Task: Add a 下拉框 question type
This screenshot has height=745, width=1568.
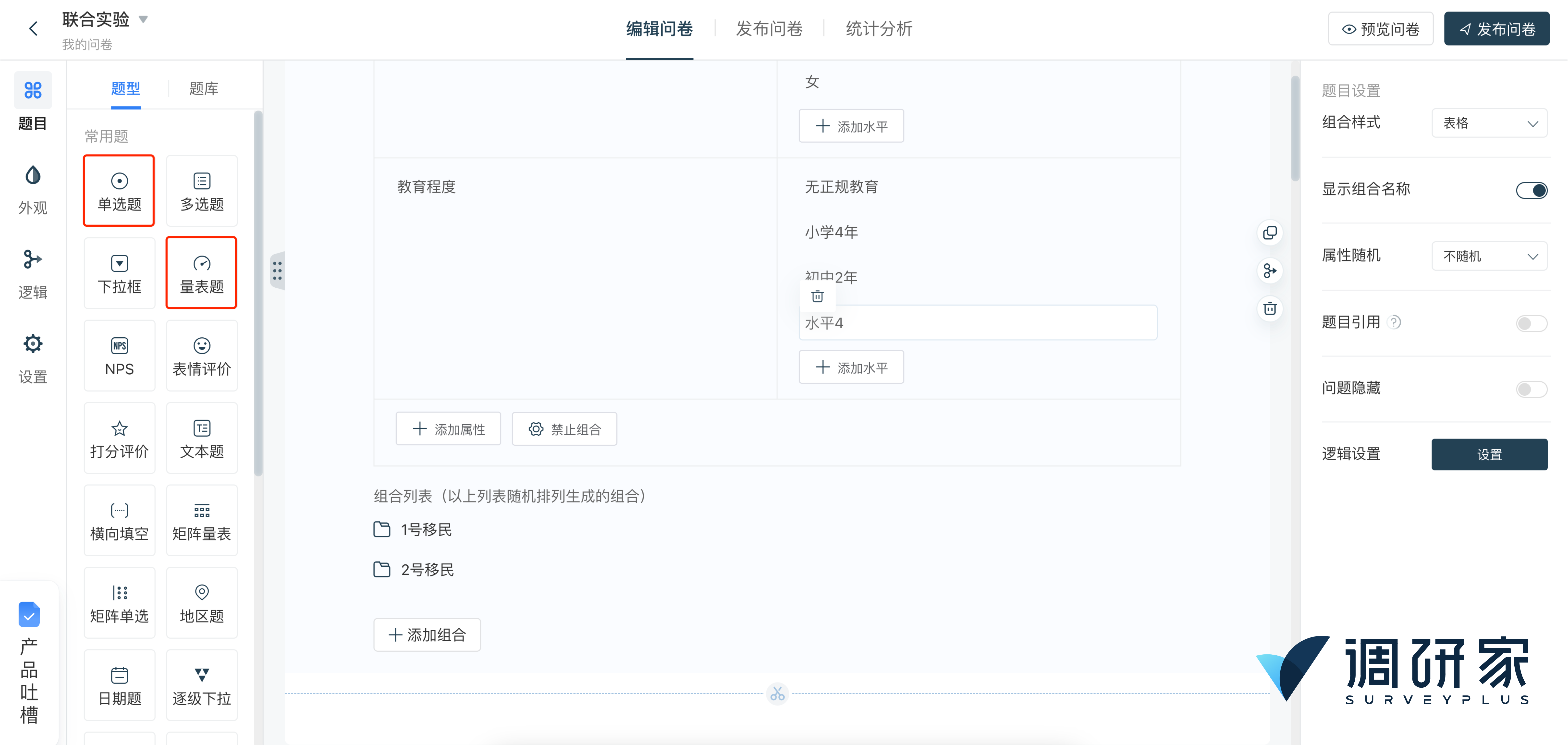Action: [x=119, y=273]
